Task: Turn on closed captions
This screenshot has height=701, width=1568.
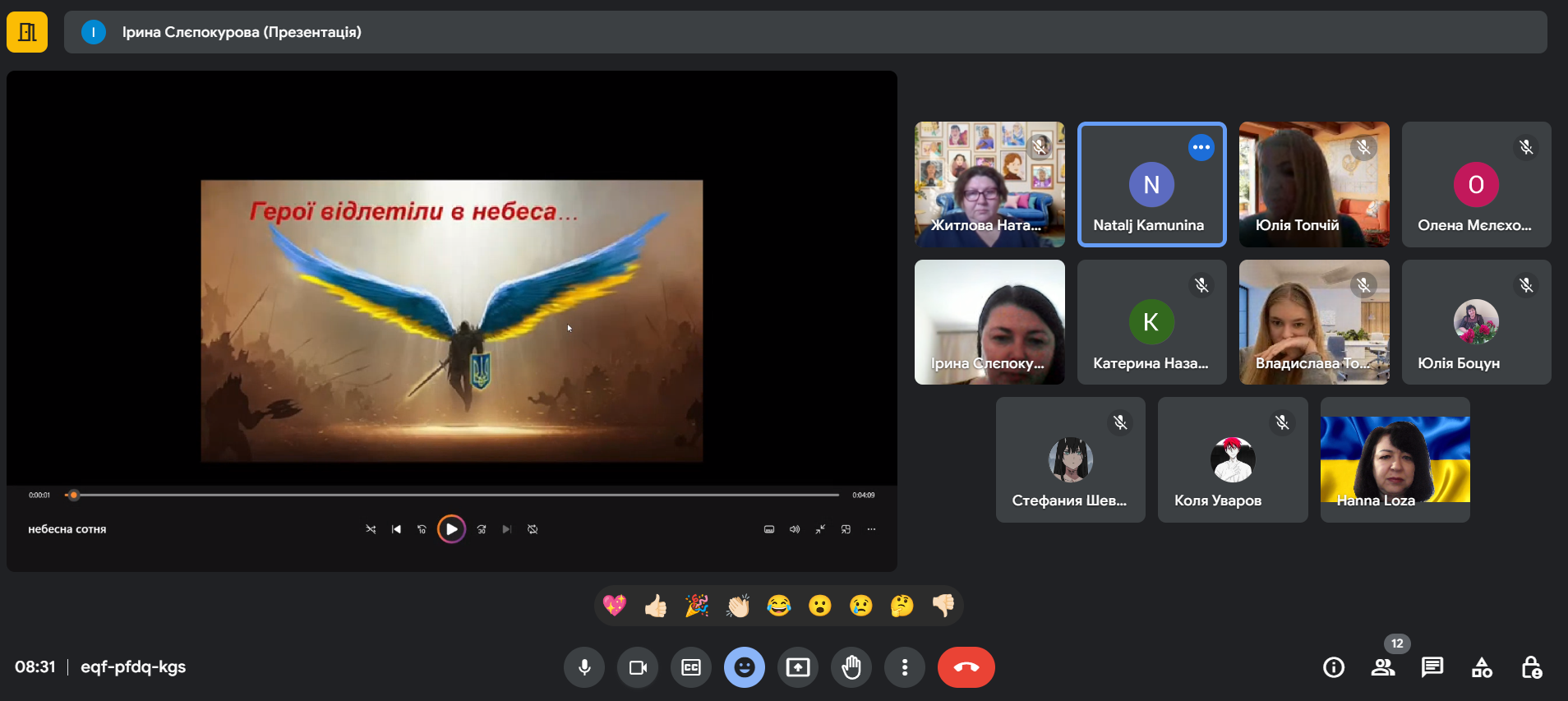Action: pos(691,667)
